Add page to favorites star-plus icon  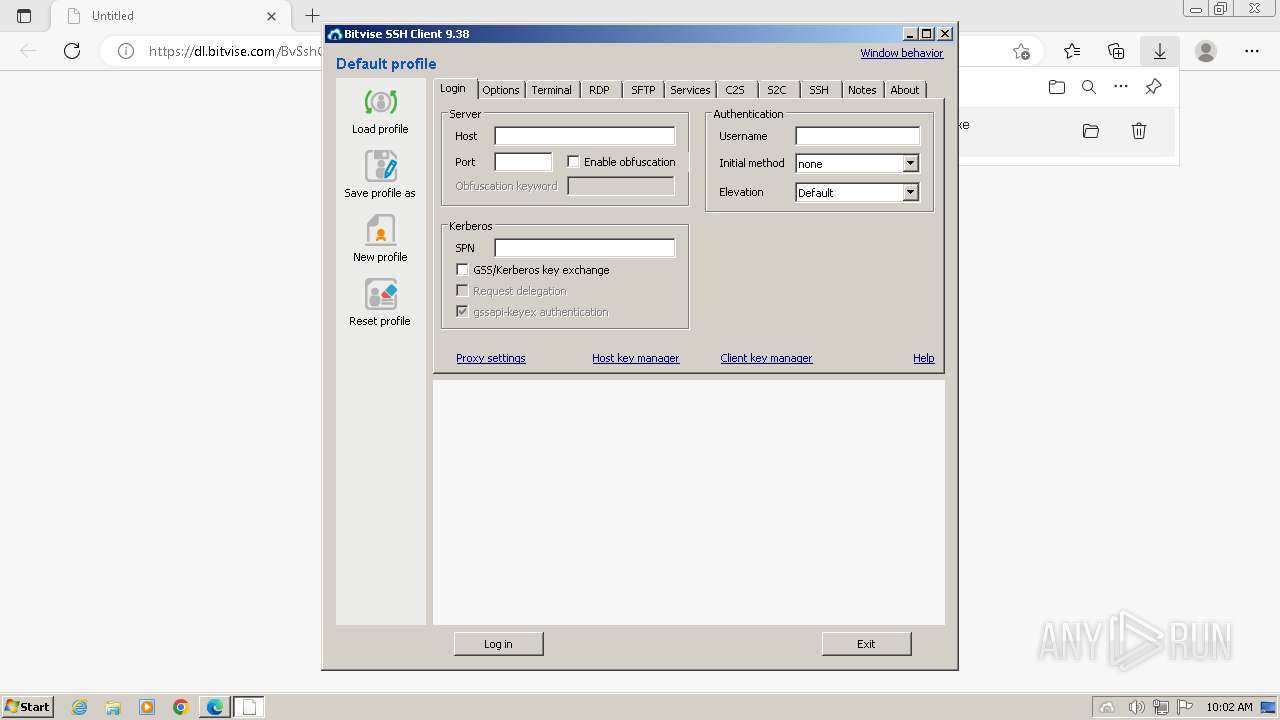click(1021, 51)
